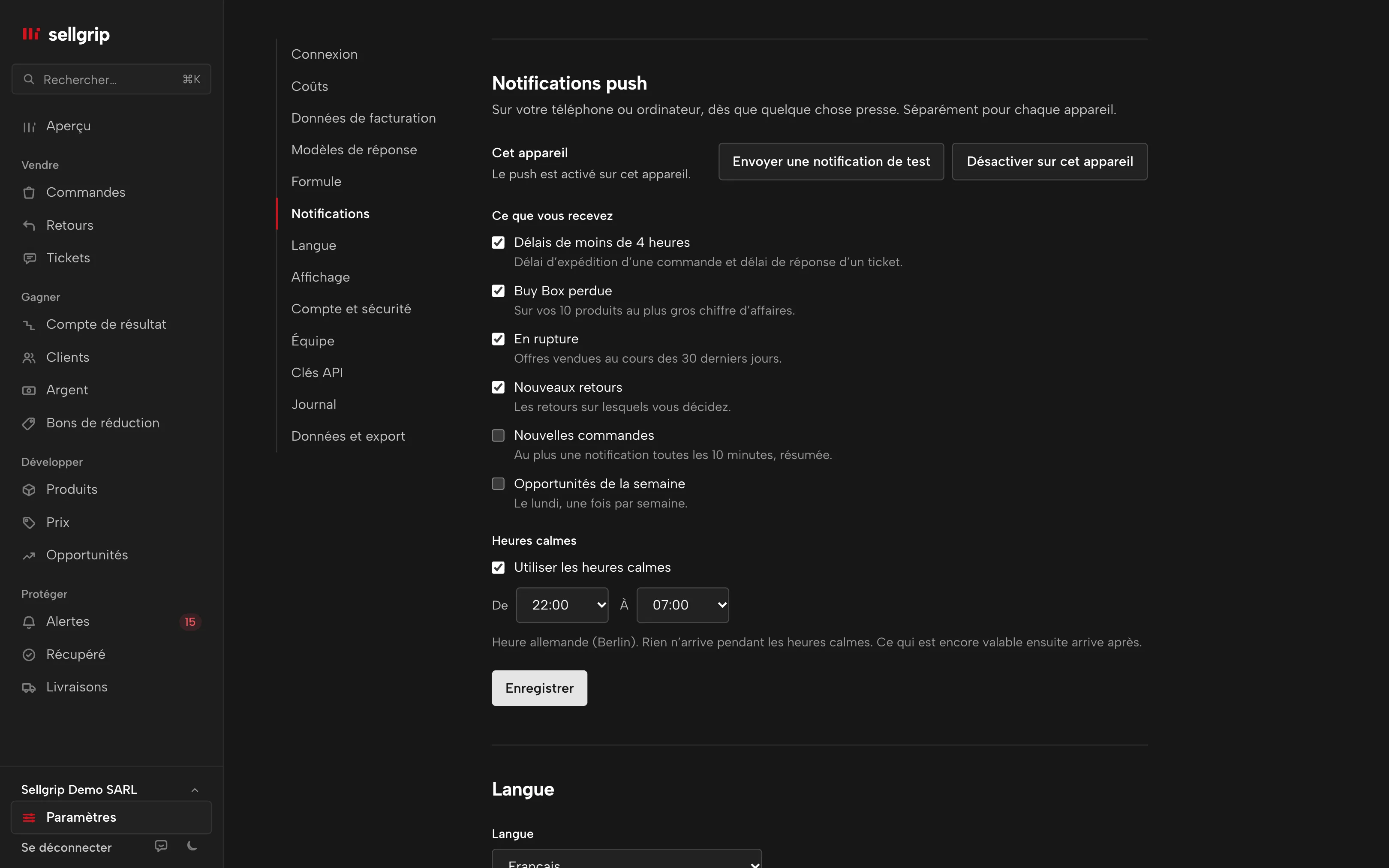Screen dimensions: 1389x868
Task: Click the Prix tag icon
Action: point(29,523)
